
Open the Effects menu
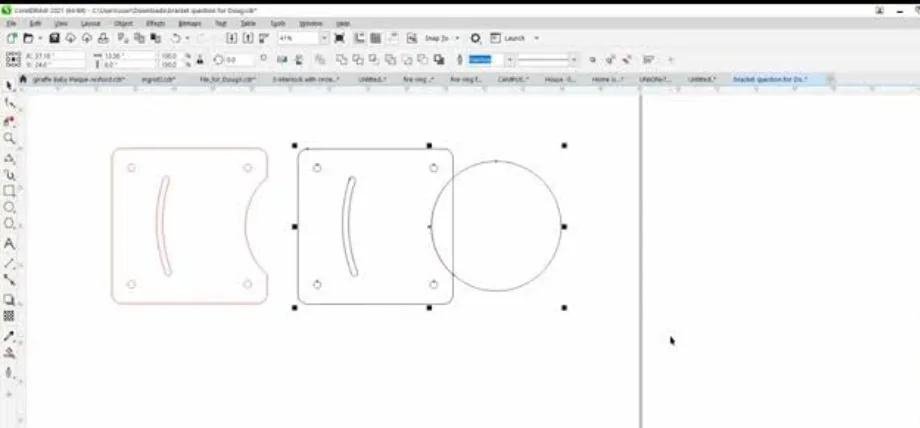[x=155, y=23]
